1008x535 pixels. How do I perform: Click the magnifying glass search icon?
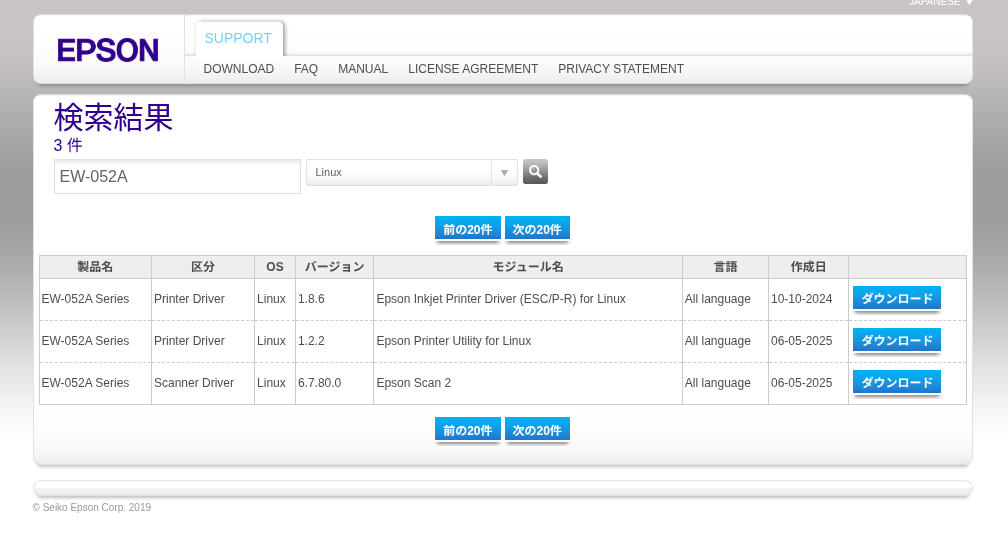pos(535,172)
